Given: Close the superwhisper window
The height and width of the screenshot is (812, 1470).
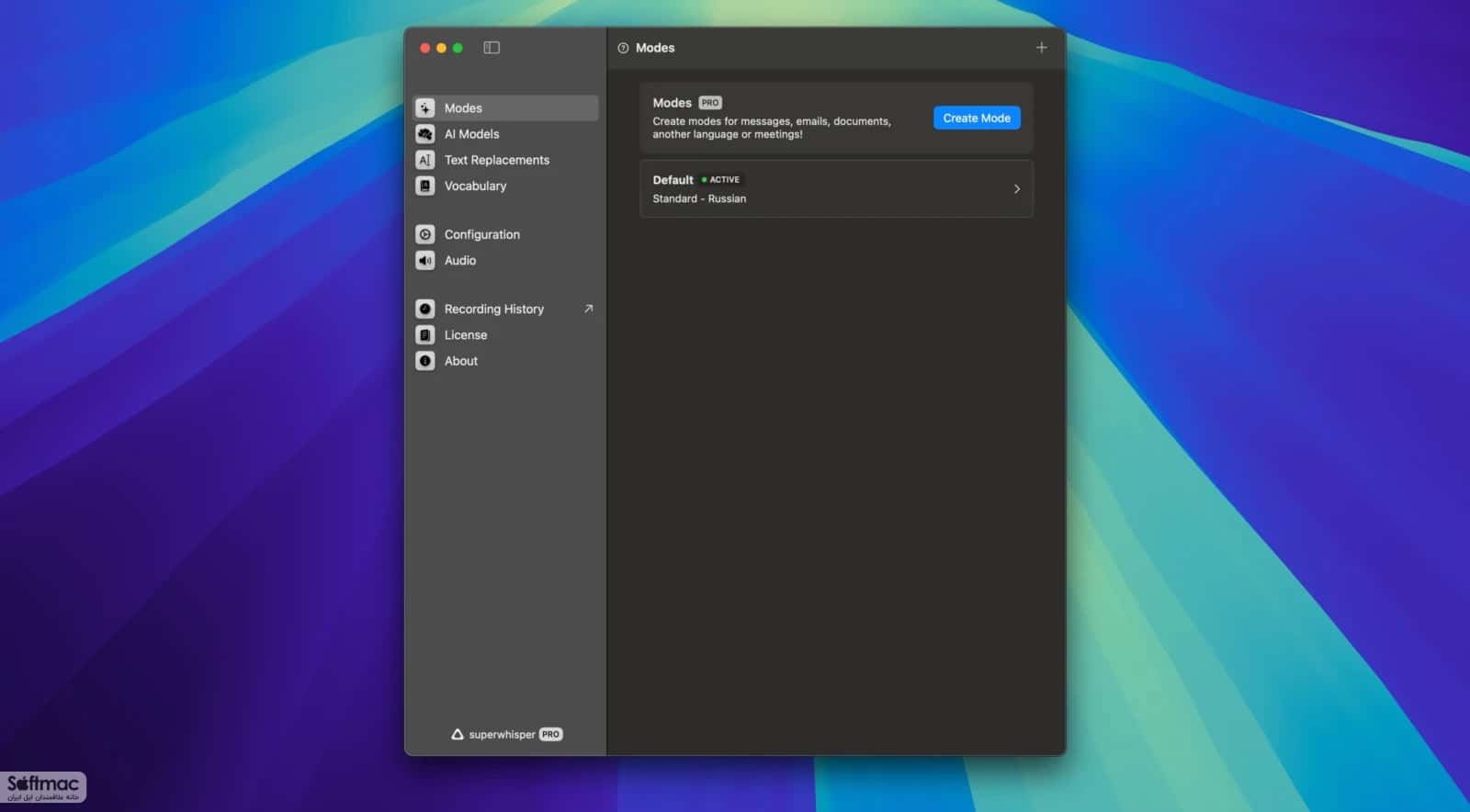Looking at the screenshot, I should pyautogui.click(x=424, y=48).
